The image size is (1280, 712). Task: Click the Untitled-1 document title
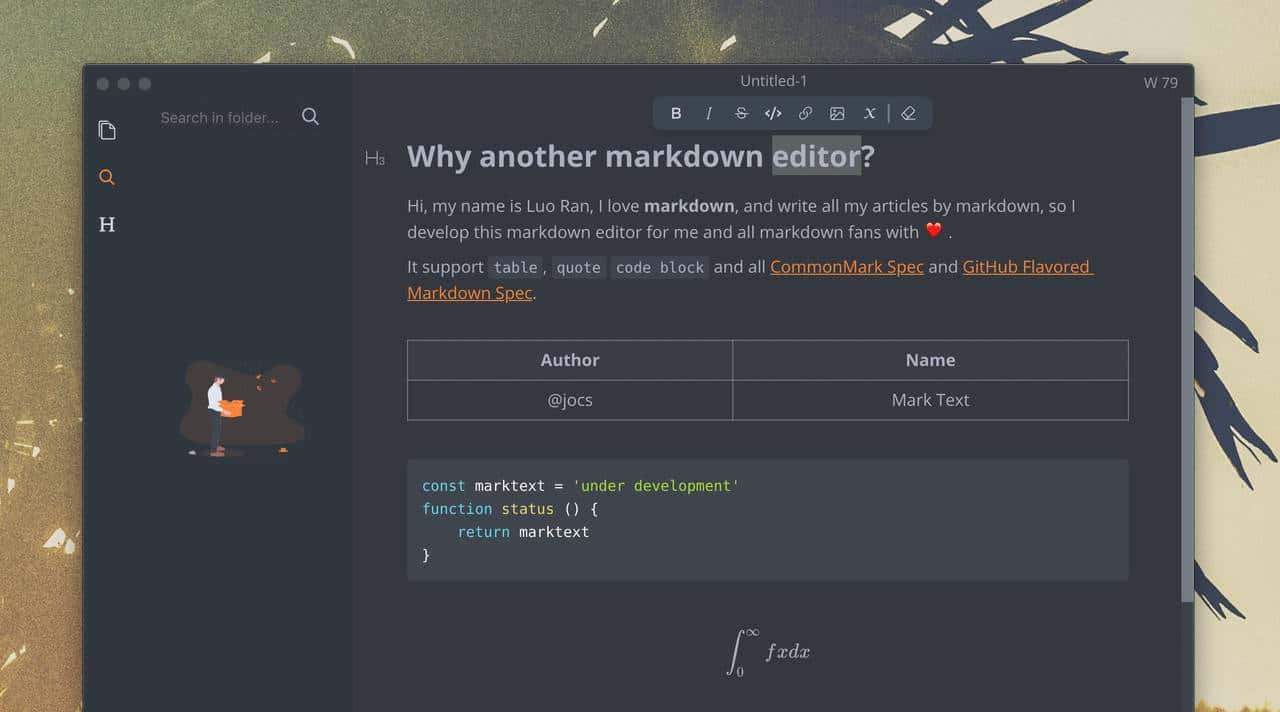pos(772,80)
